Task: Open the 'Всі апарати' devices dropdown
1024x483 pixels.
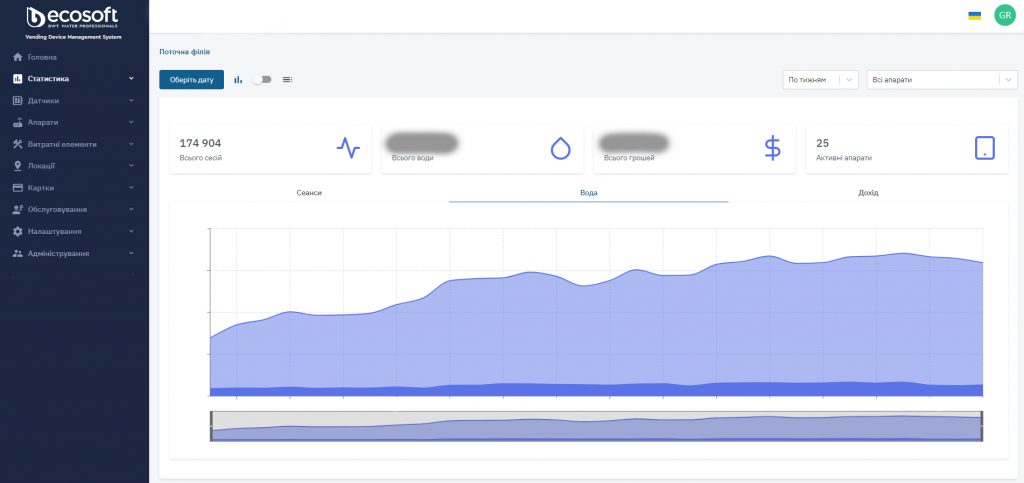Action: (942, 80)
